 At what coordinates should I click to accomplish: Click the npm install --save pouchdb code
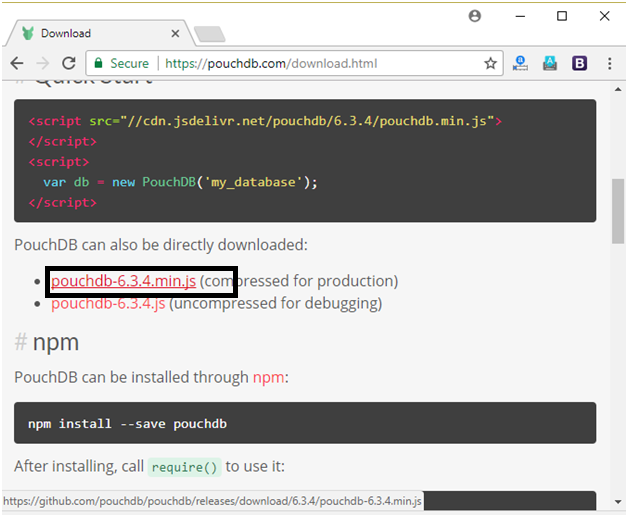(127, 424)
